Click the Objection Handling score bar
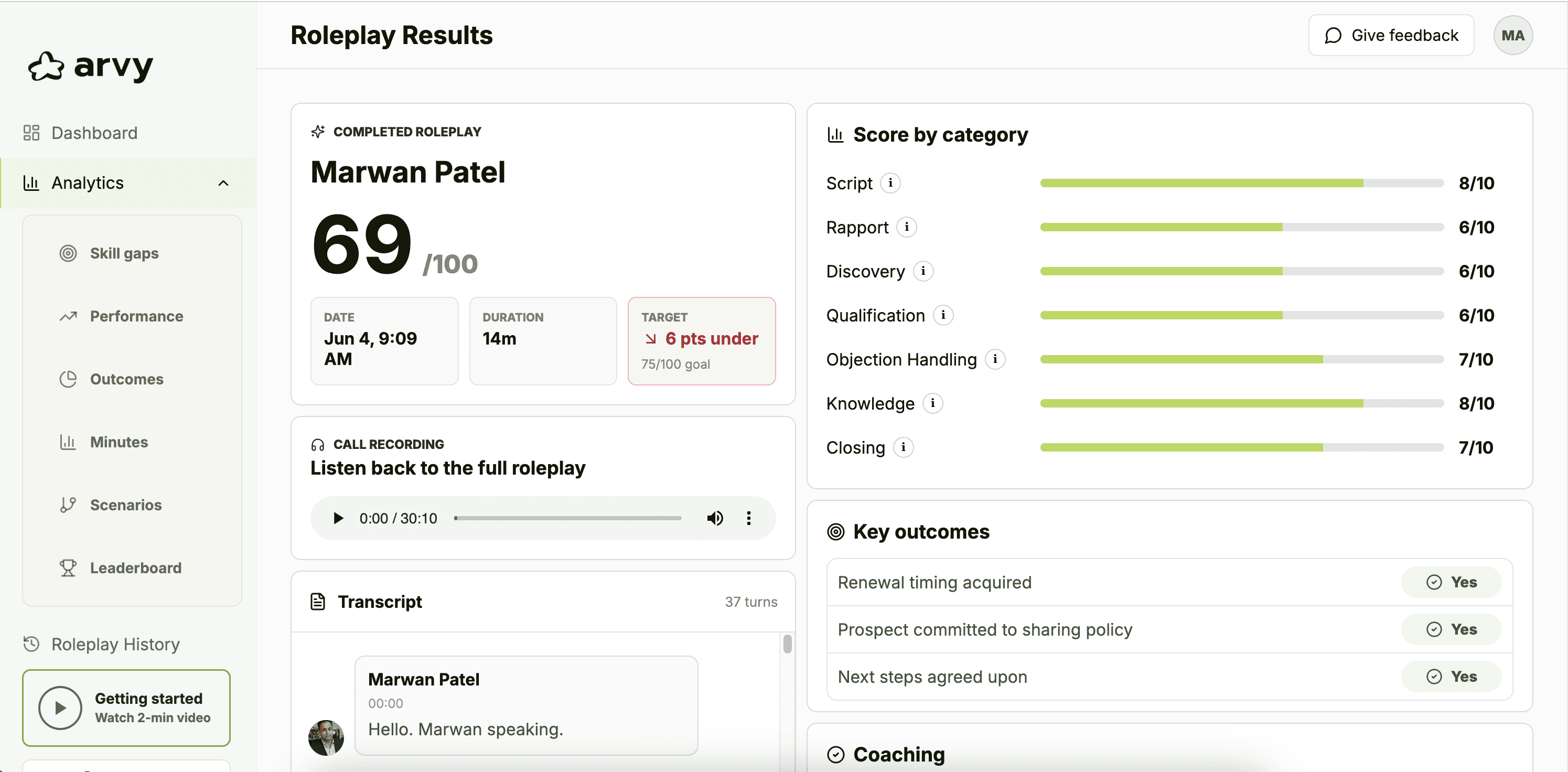Image resolution: width=1568 pixels, height=772 pixels. pos(1242,359)
